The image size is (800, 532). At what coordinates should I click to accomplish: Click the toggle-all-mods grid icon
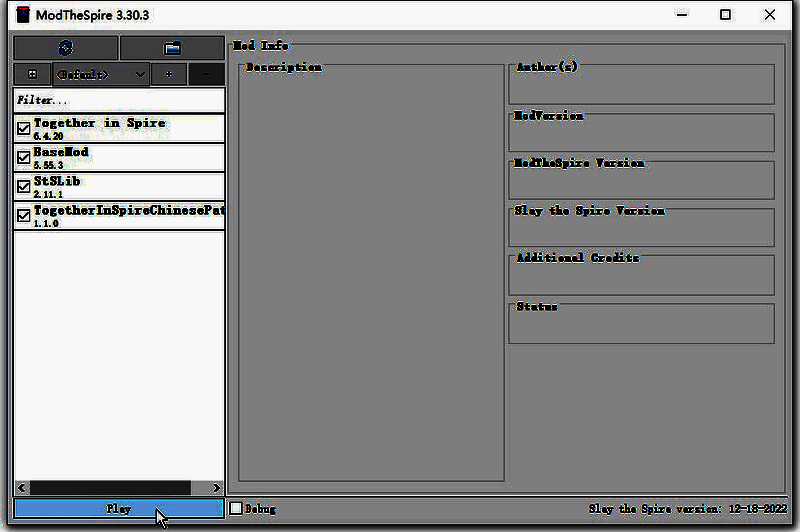coord(32,74)
